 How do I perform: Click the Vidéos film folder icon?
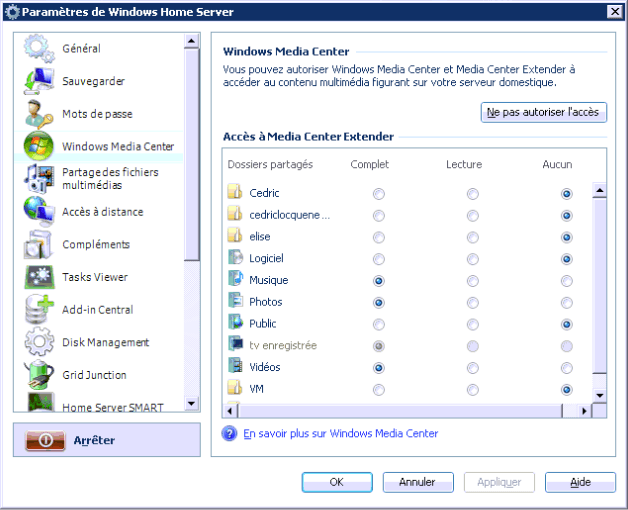[x=235, y=366]
